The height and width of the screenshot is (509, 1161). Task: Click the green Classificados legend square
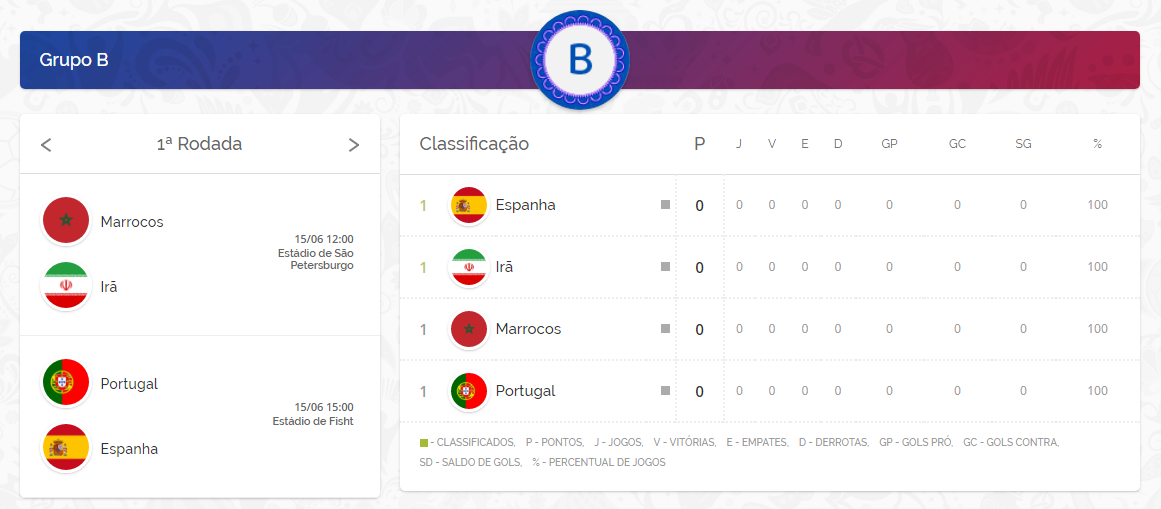pyautogui.click(x=424, y=442)
